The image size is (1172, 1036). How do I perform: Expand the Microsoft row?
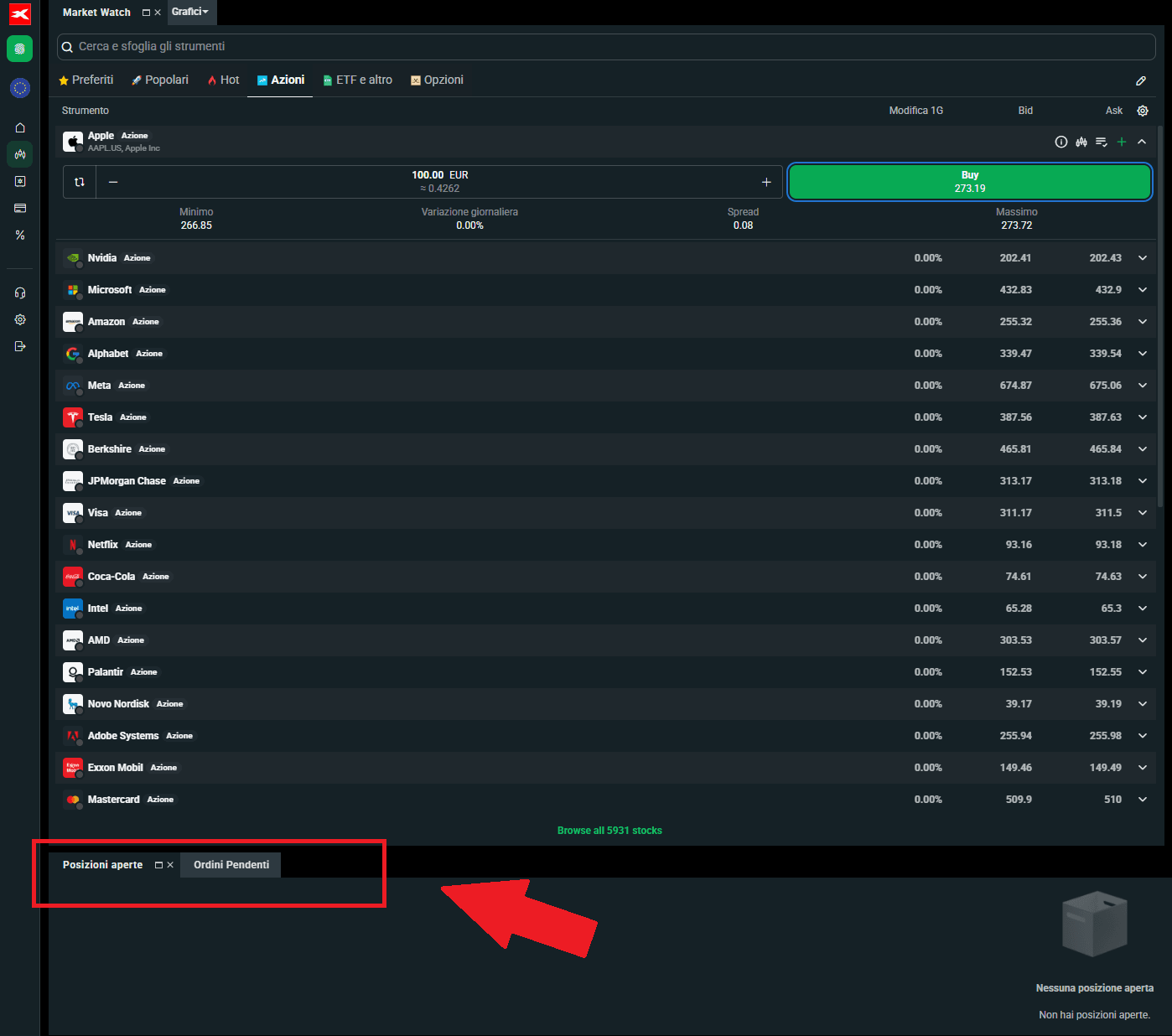[x=1143, y=290]
